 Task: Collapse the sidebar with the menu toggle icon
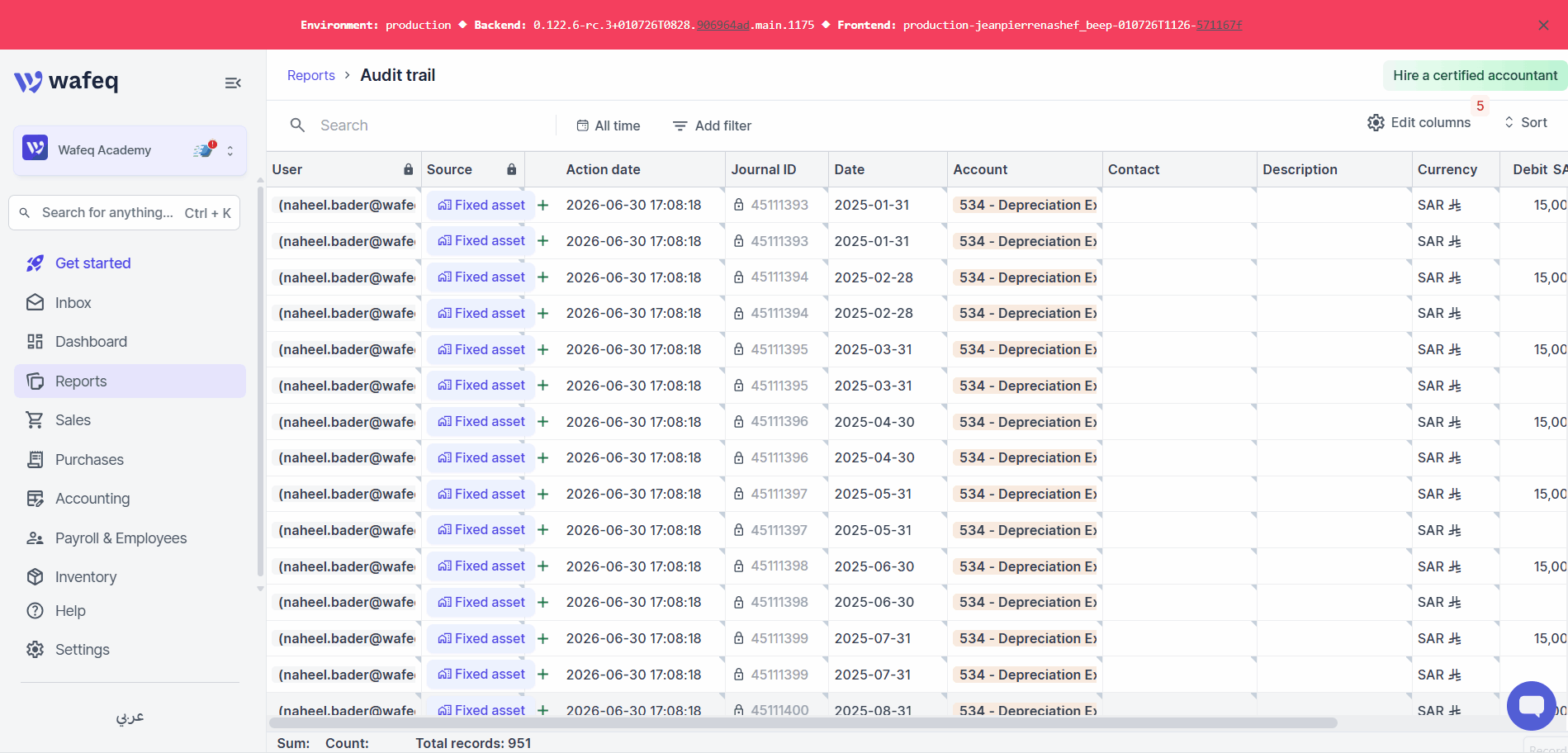coord(233,83)
